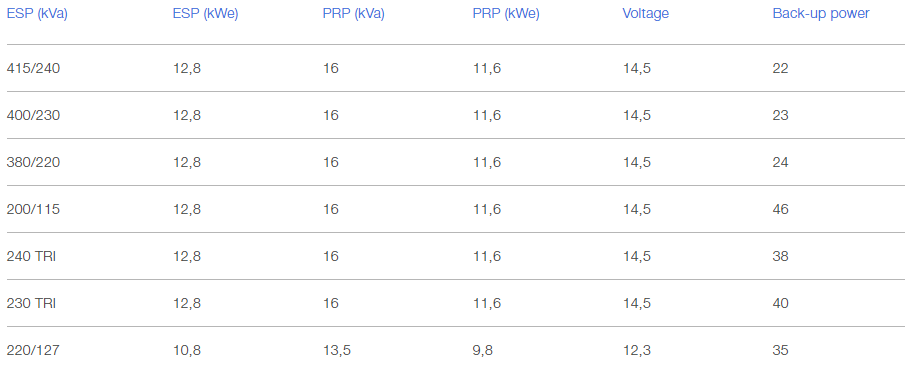Select the 415/240 row label
905x381 pixels.
[x=33, y=69]
